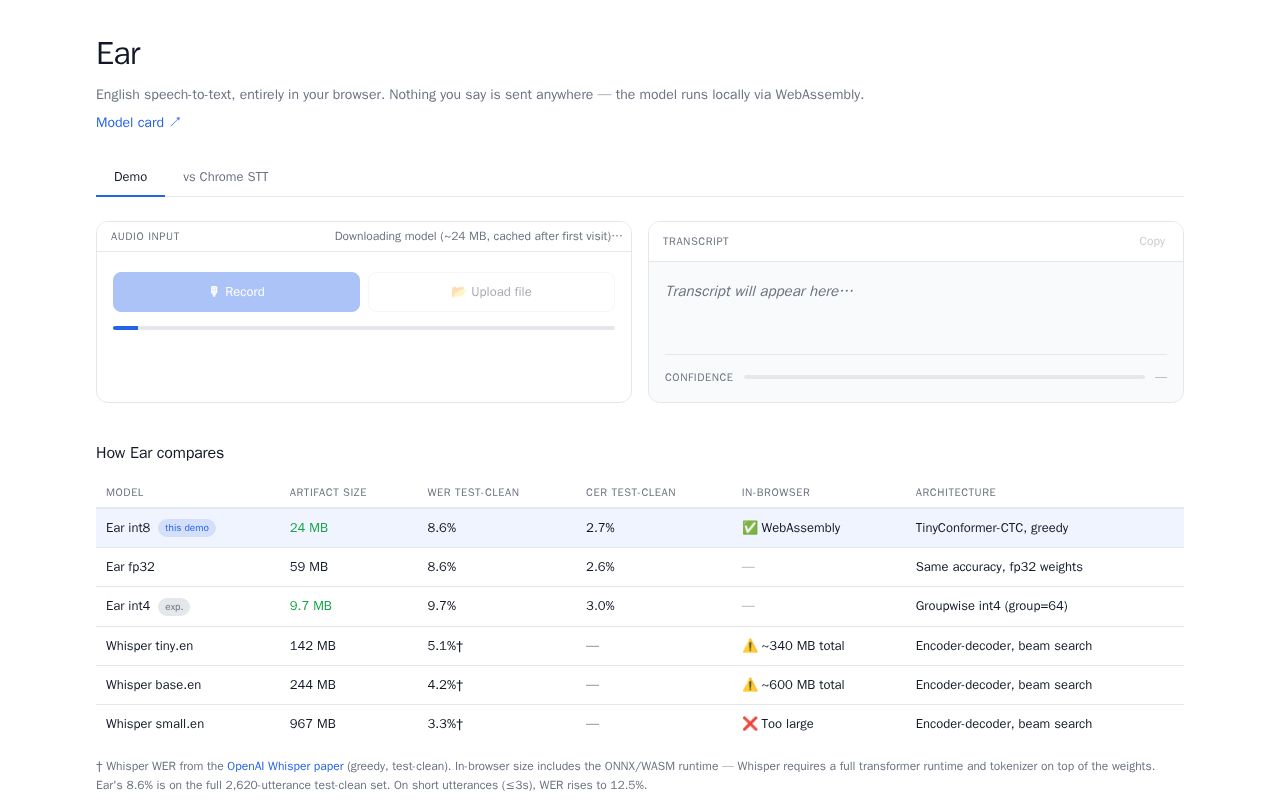Image resolution: width=1280 pixels, height=800 pixels.
Task: Click the 'Same accuracy, fp32 weights' cell
Action: (999, 567)
